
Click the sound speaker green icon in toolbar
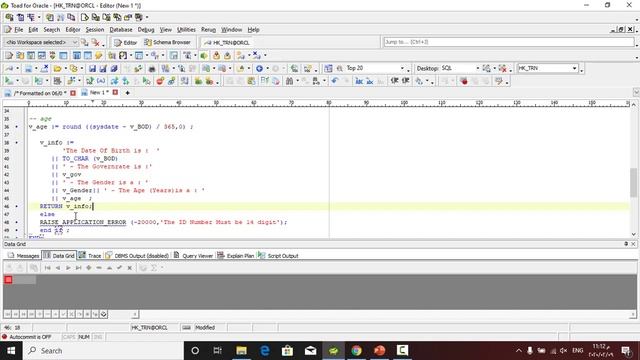204,55
